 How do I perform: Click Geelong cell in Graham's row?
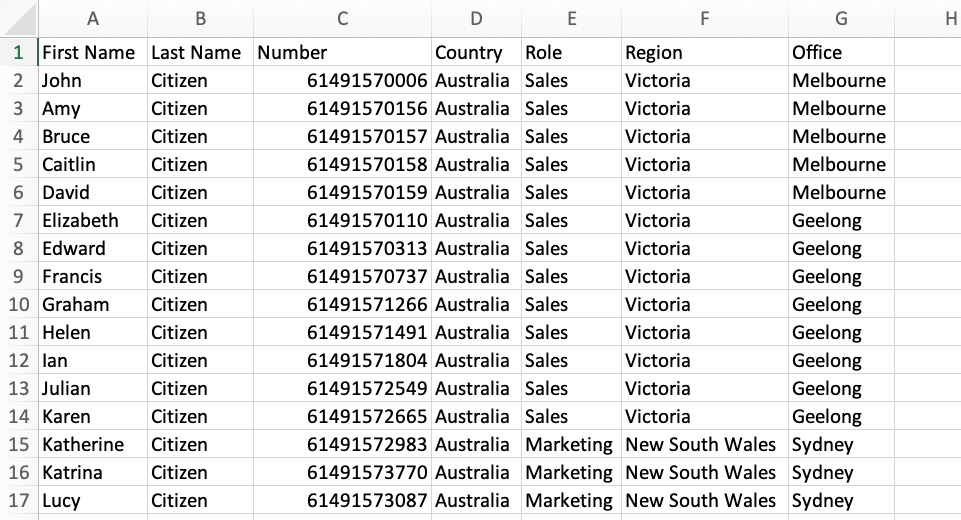[x=841, y=304]
